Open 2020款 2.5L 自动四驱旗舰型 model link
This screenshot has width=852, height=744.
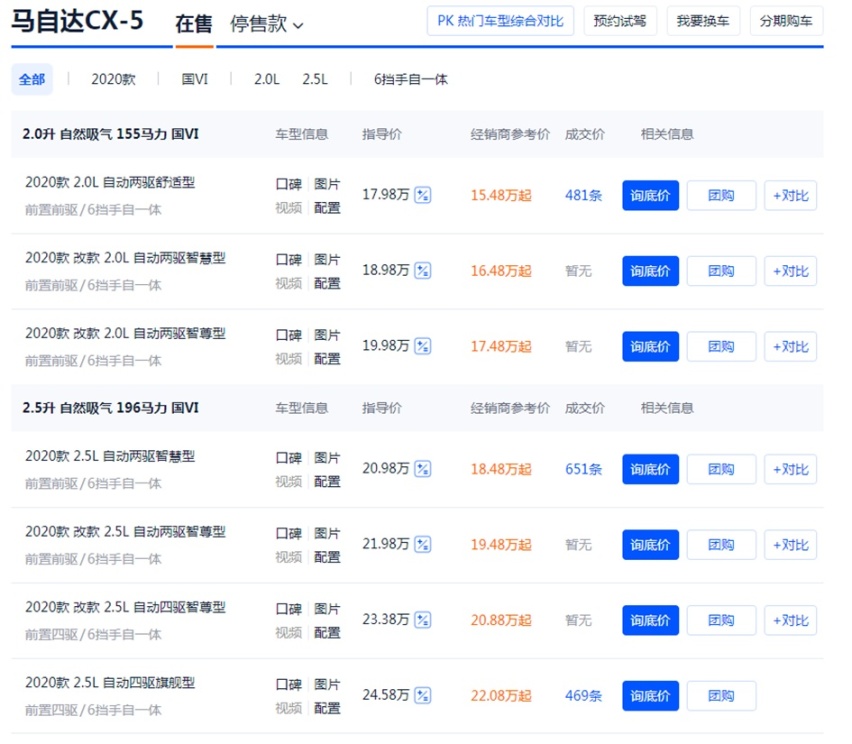pos(110,683)
